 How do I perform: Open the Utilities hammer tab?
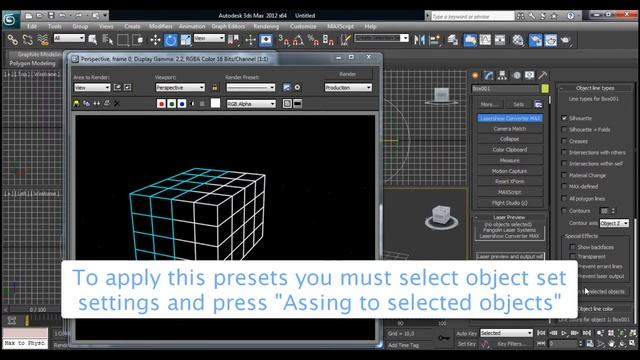542,76
